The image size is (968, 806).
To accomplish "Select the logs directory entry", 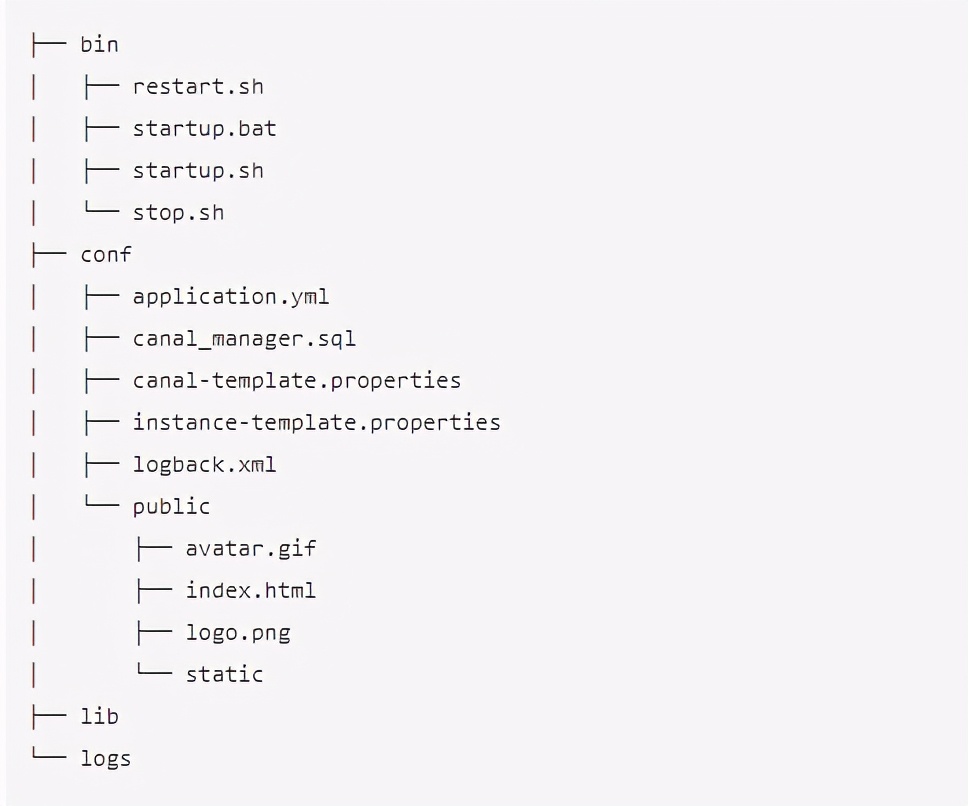I will point(106,758).
